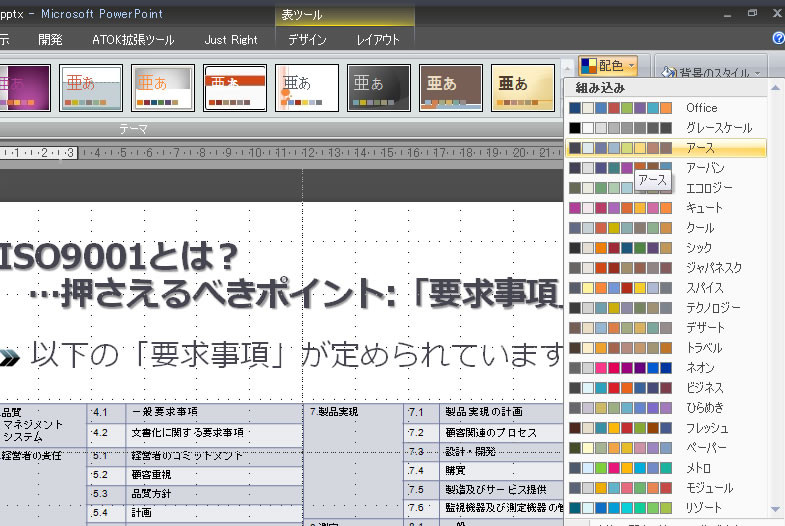
Task: Switch to the デザイン table tools tab
Action: [x=307, y=40]
